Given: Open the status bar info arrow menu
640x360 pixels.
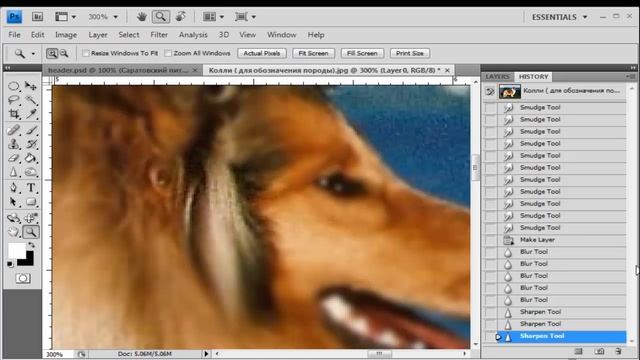Looking at the screenshot, I should pyautogui.click(x=206, y=354).
